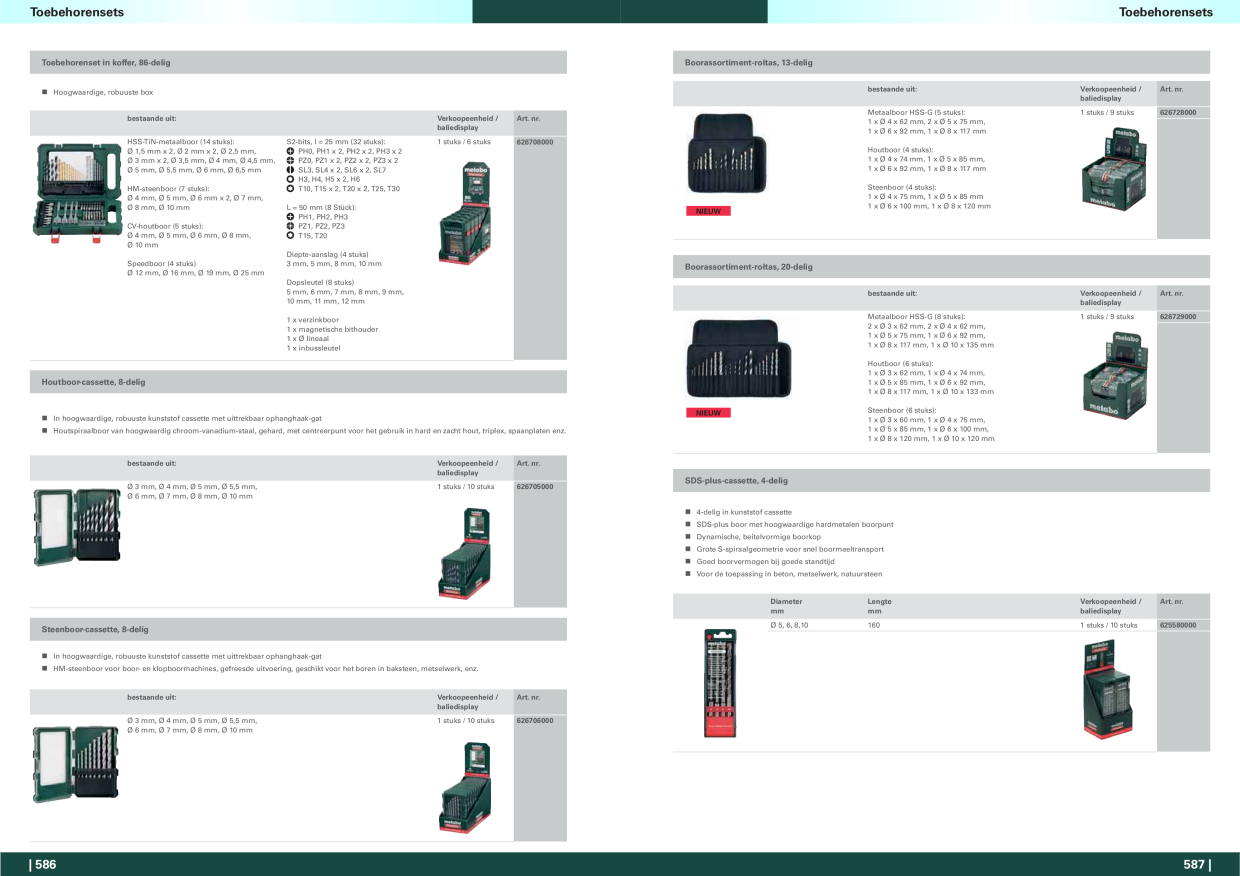The image size is (1240, 876).
Task: Click Phillips bit icon before PH0, PH1 x 2
Action: 290,151
